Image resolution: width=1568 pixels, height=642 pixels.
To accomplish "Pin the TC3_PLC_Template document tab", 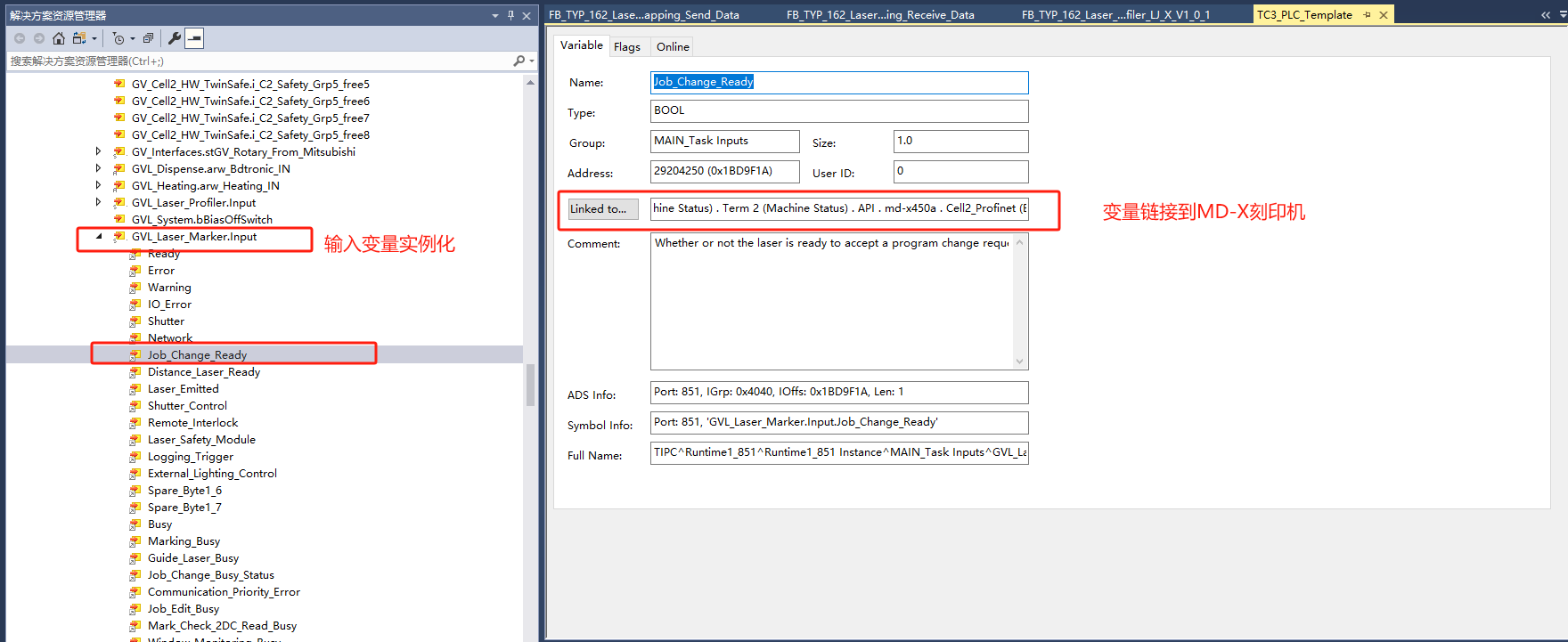I will click(x=1367, y=15).
